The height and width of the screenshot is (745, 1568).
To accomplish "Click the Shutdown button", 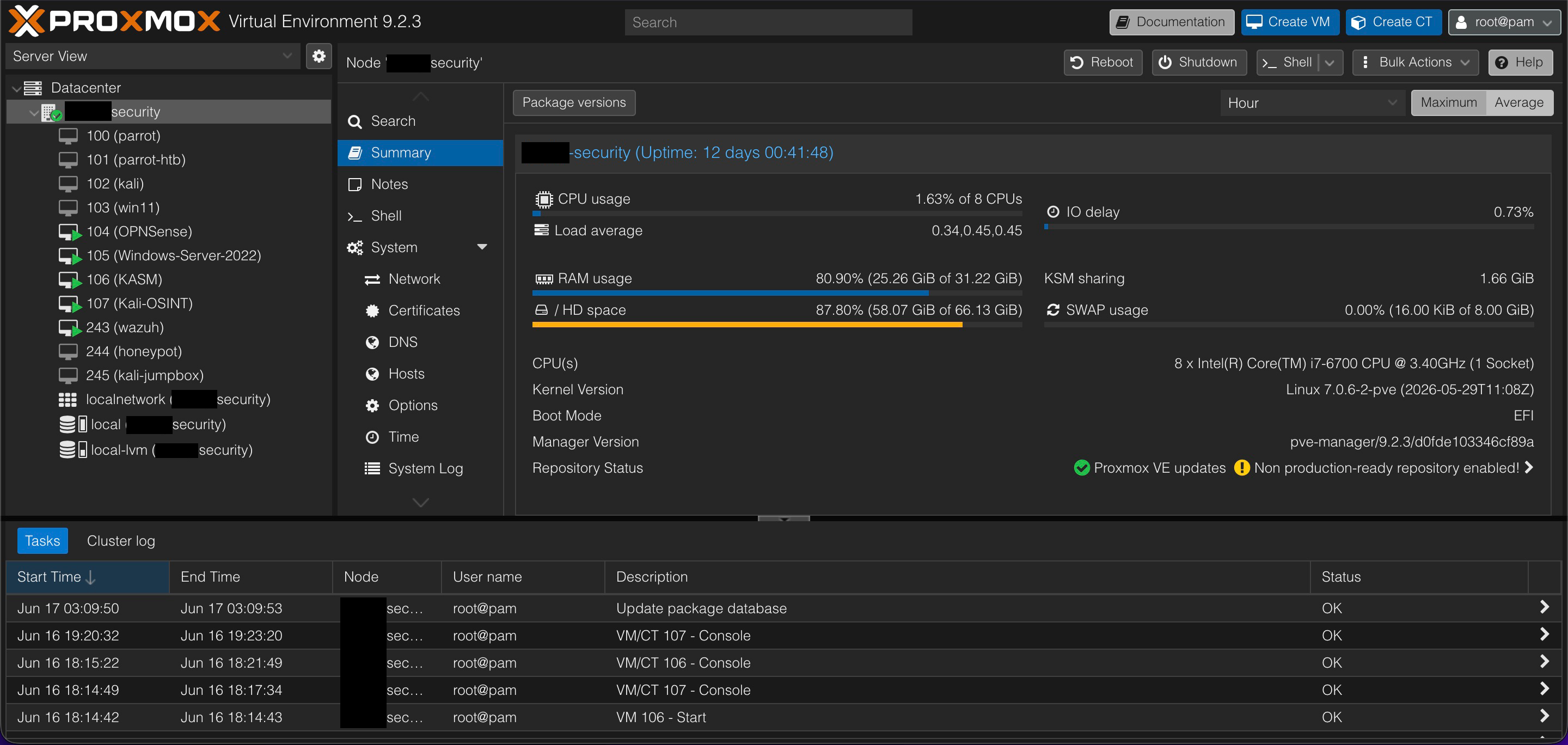I will click(x=1198, y=62).
